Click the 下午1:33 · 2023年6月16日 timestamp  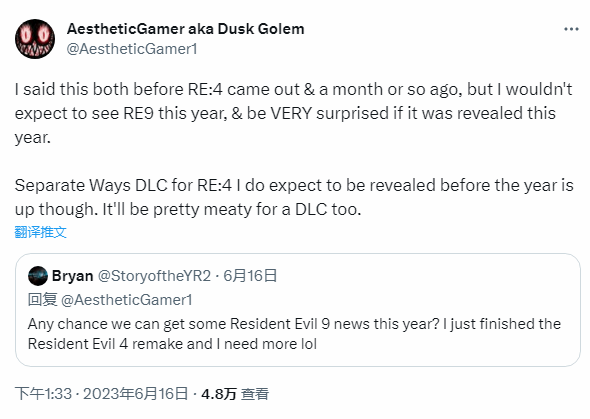101,394
